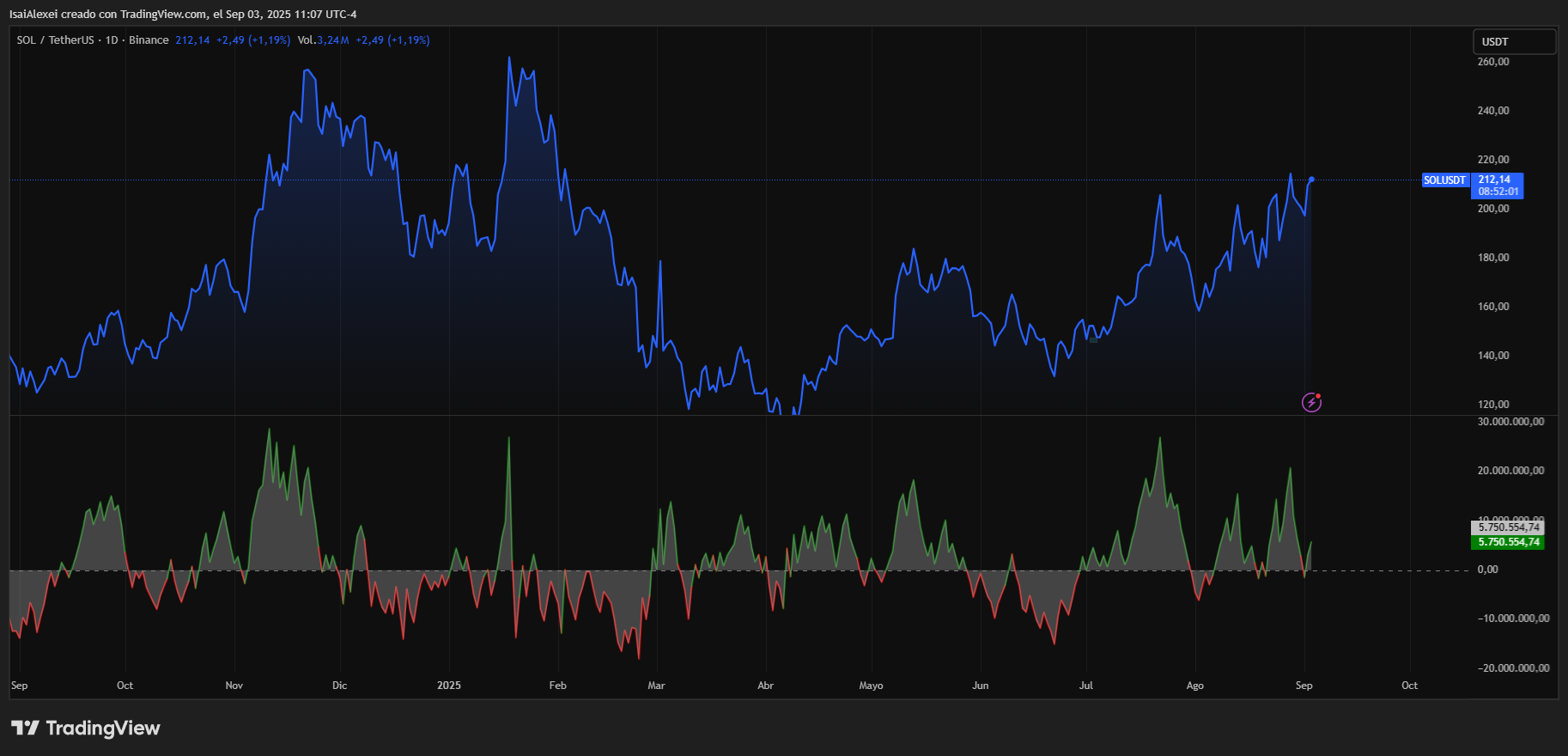The image size is (1568, 756).
Task: Click the Mayo label on the time axis
Action: pyautogui.click(x=871, y=686)
